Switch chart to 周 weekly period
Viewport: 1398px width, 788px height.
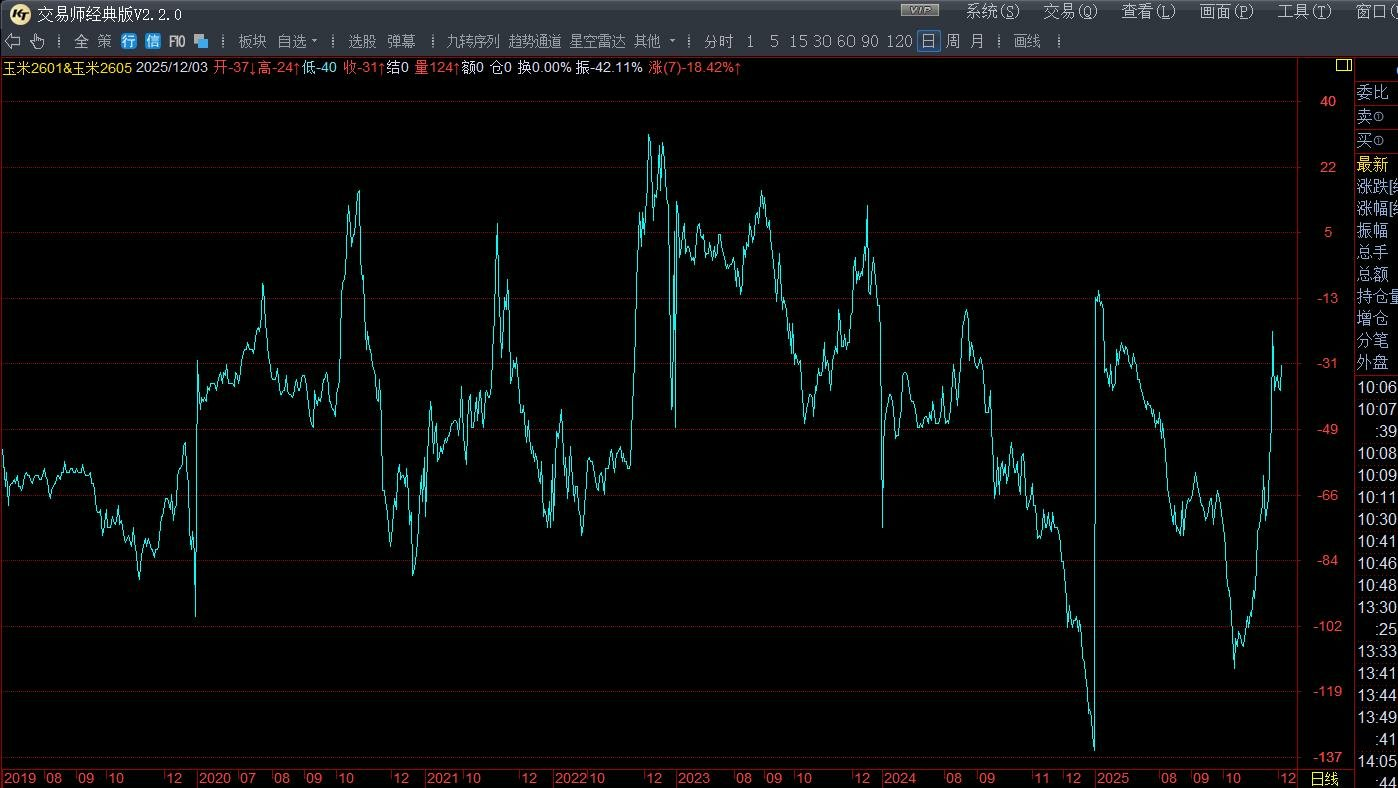click(x=952, y=41)
